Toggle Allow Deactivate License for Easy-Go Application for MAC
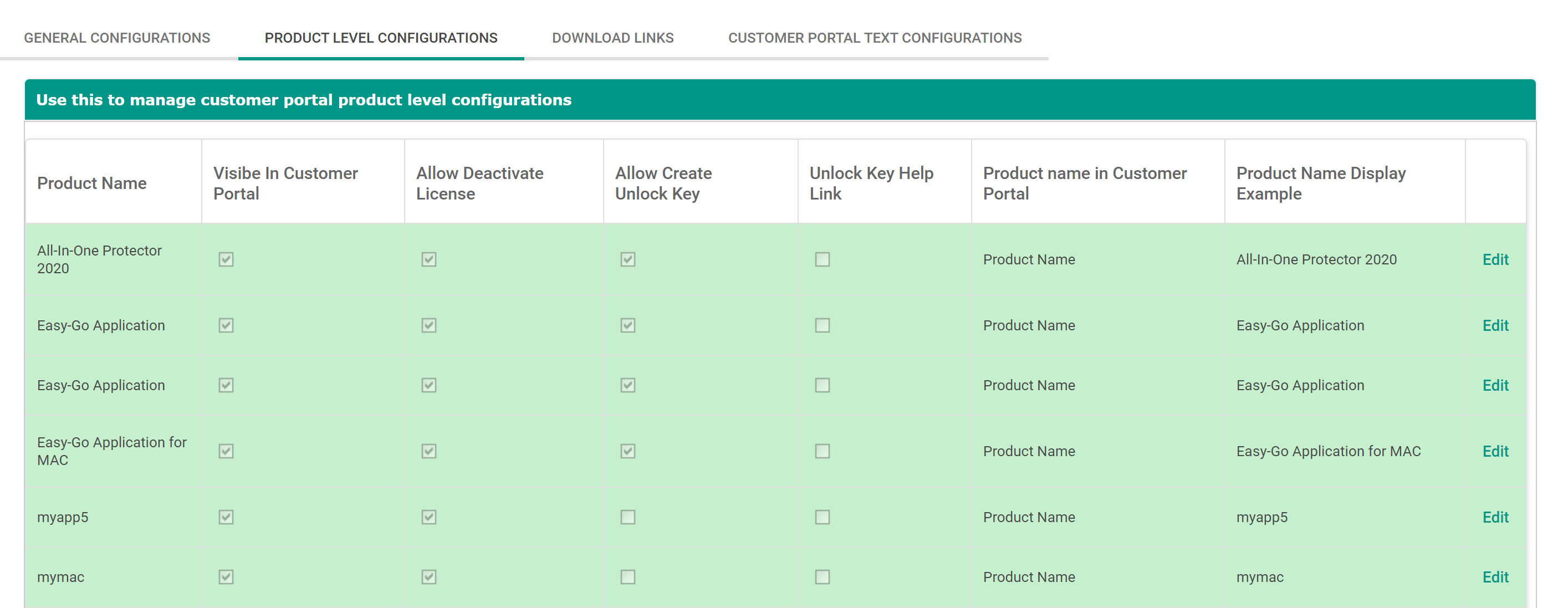The height and width of the screenshot is (608, 1568). [428, 452]
